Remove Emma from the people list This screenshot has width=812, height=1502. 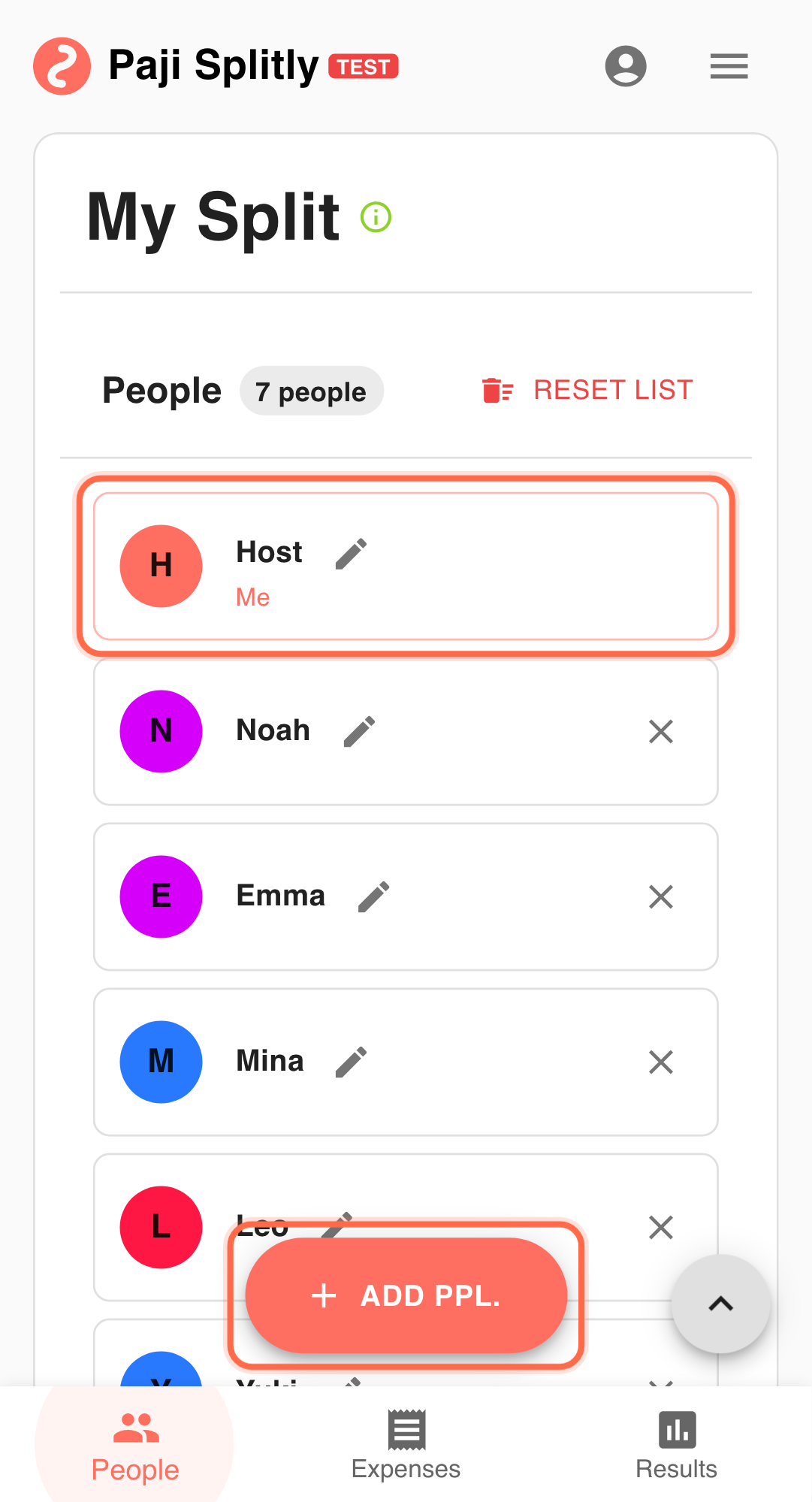[661, 896]
